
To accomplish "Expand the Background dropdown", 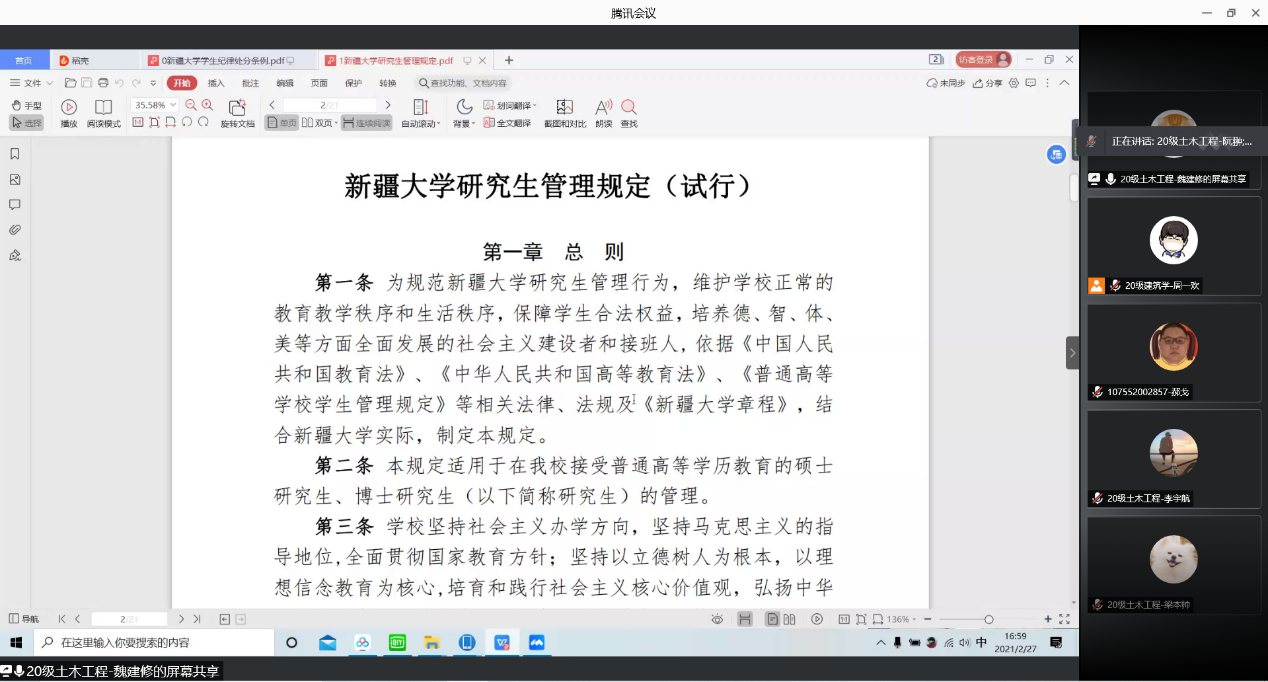I will point(464,124).
